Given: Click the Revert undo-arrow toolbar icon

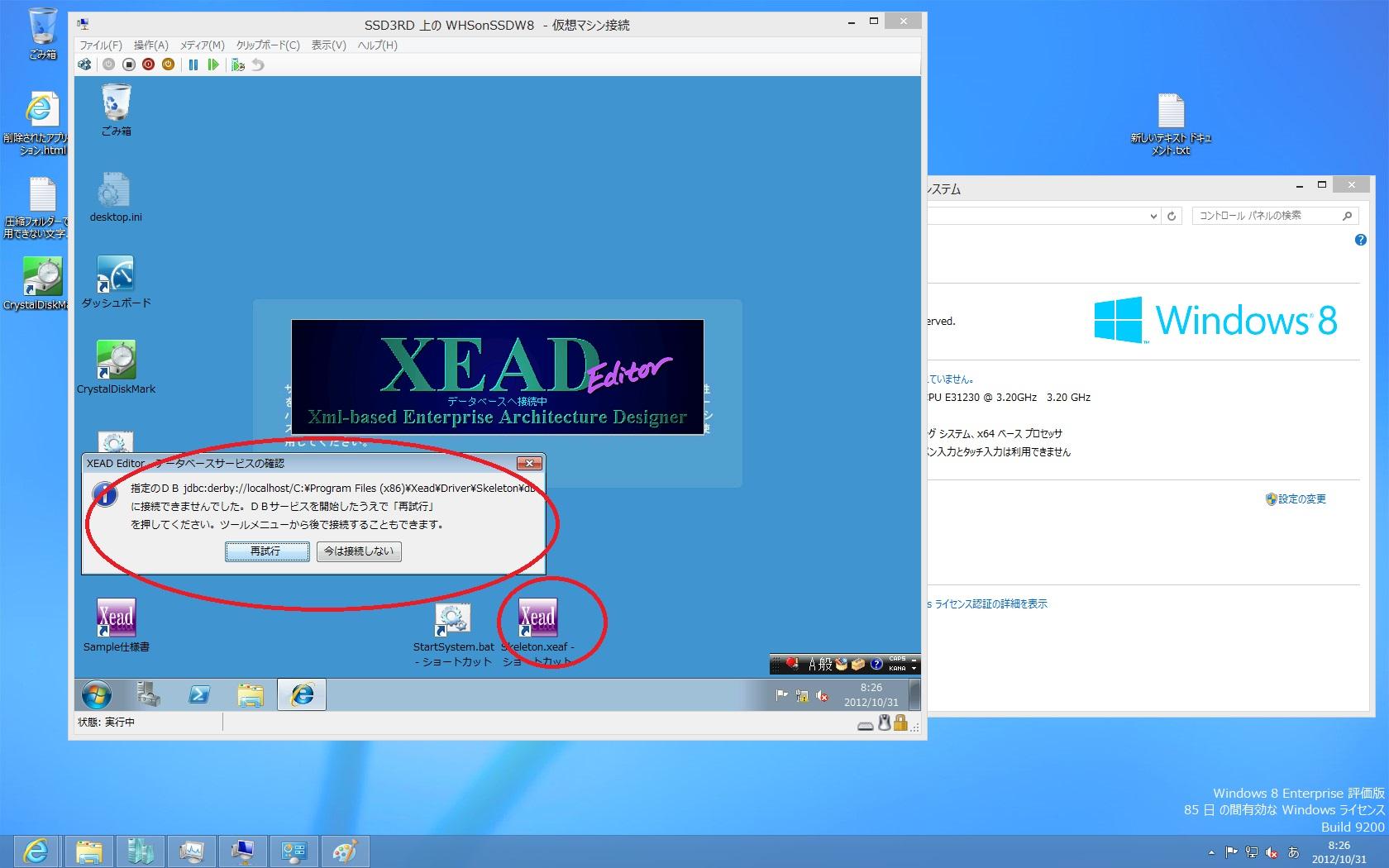Looking at the screenshot, I should [258, 64].
